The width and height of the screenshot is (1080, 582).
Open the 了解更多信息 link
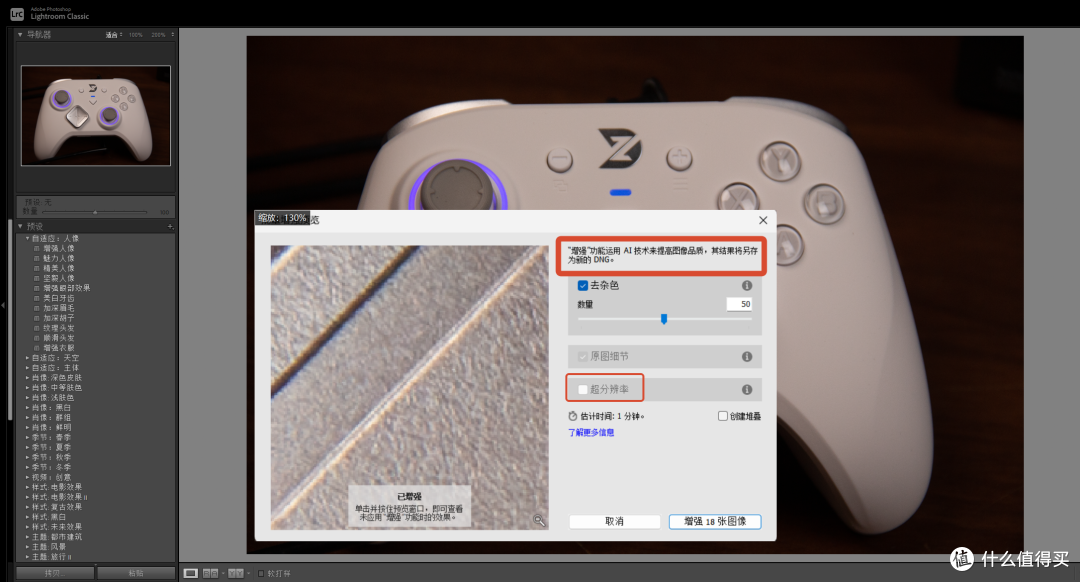pyautogui.click(x=591, y=433)
